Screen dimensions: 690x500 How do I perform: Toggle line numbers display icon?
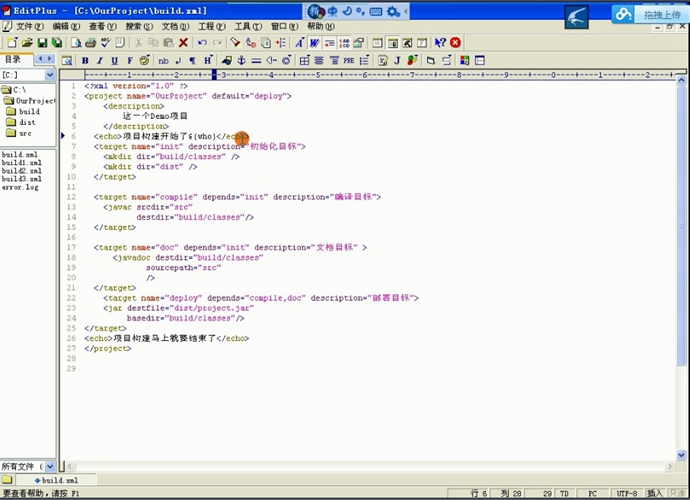tap(344, 43)
